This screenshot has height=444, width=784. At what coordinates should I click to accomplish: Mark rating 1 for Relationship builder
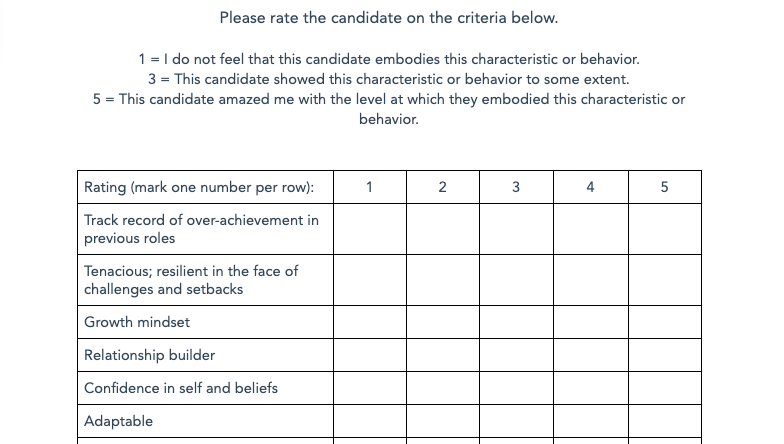point(370,355)
